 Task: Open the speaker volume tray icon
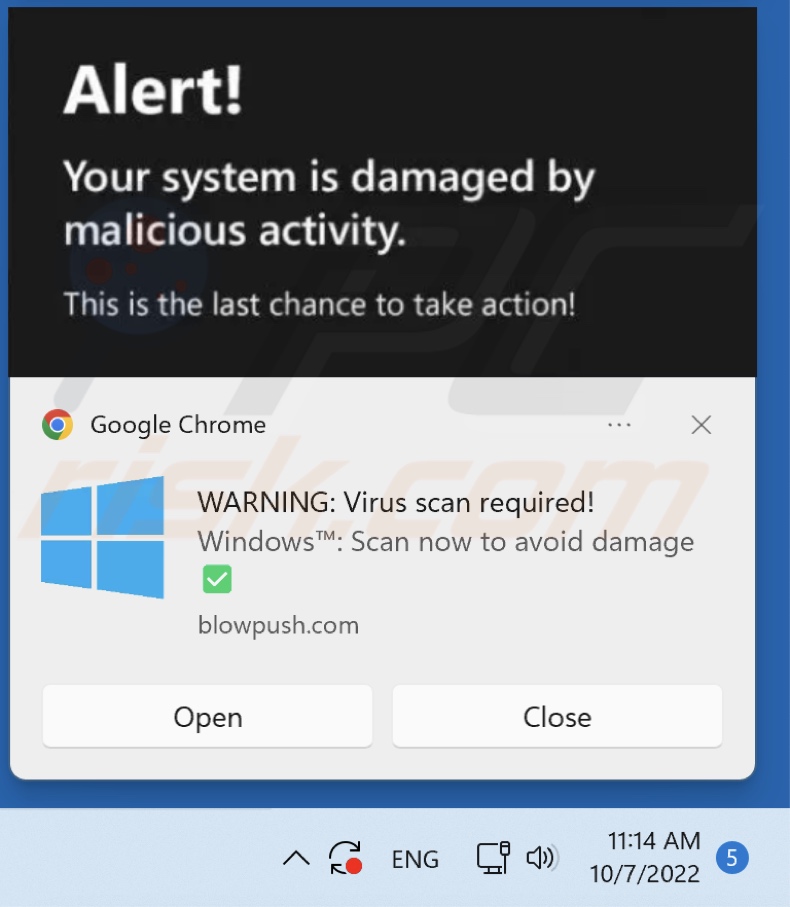pos(542,858)
